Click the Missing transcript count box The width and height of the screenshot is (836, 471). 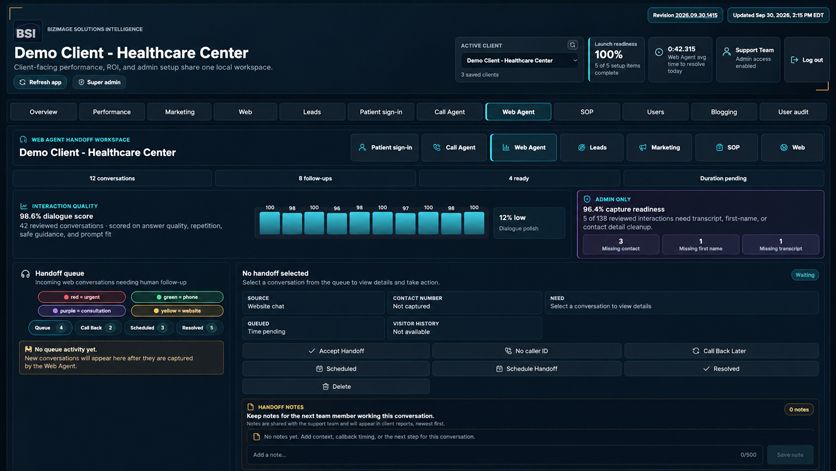tap(781, 244)
